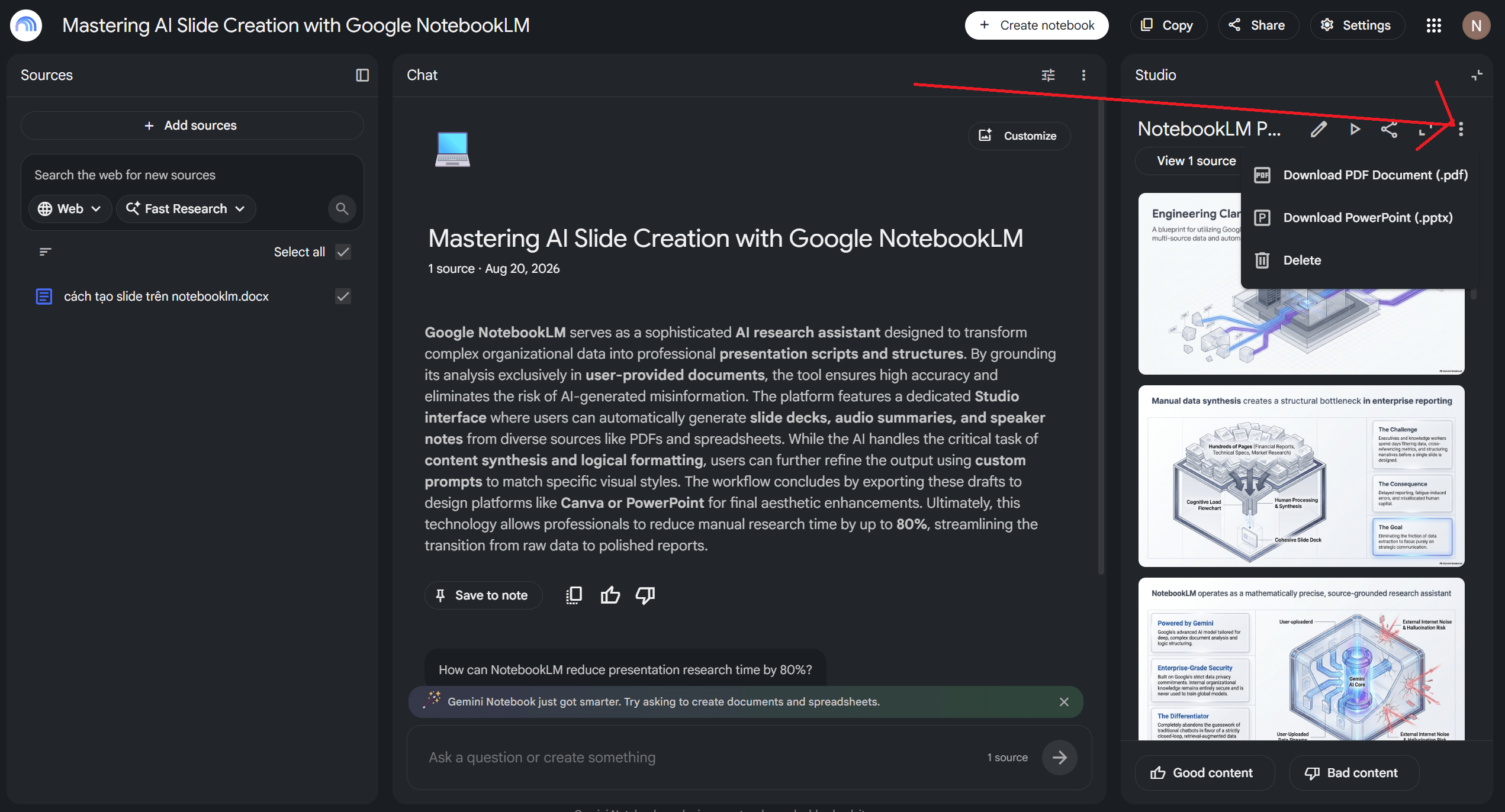The height and width of the screenshot is (812, 1505).
Task: Click Save to note button
Action: [483, 595]
